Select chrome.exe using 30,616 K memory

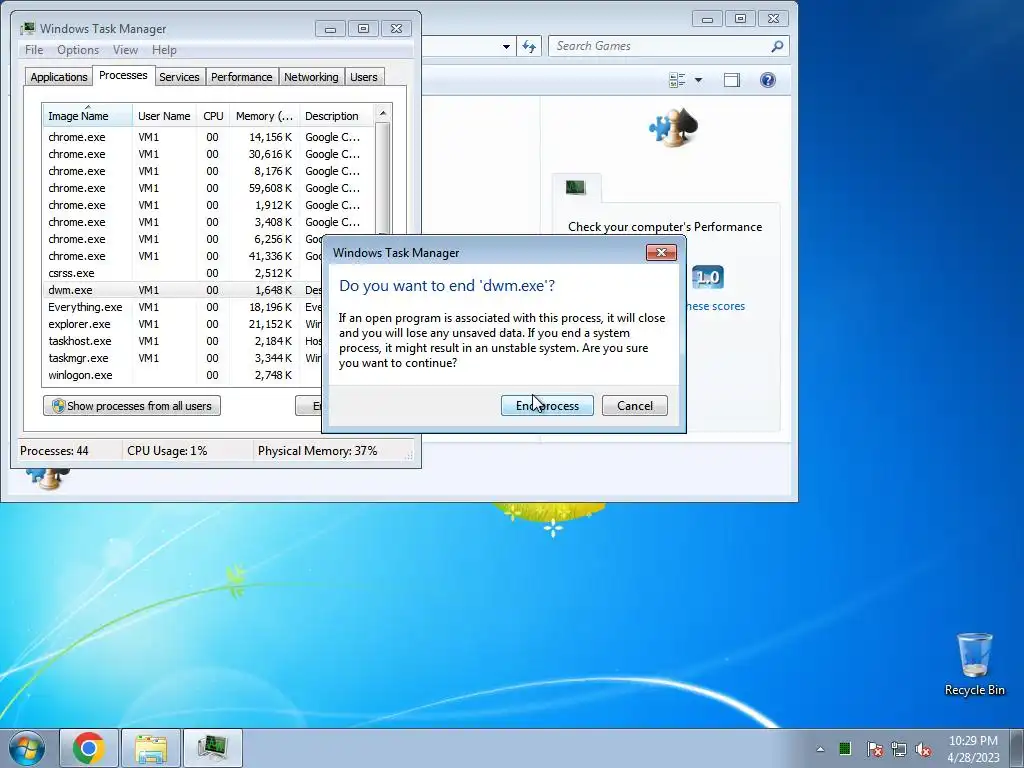tap(208, 154)
